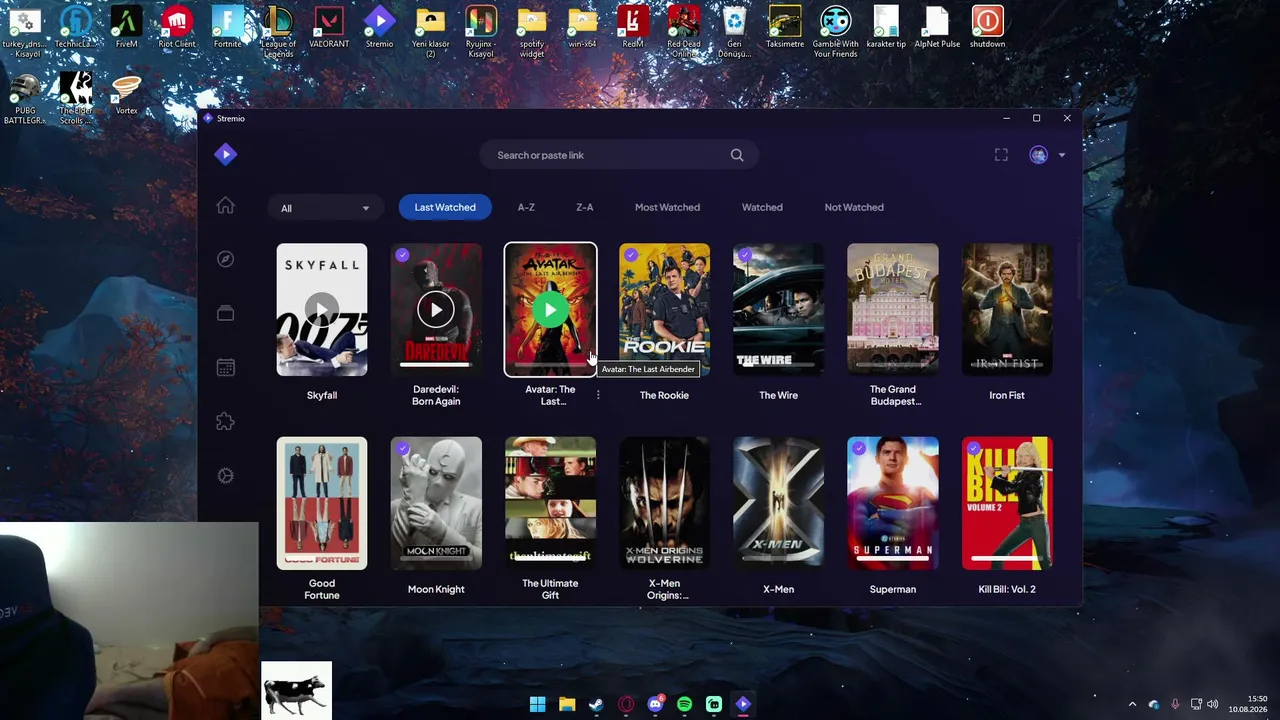The width and height of the screenshot is (1280, 720).
Task: Open the Settings gear icon in Stremio
Action: click(x=225, y=476)
